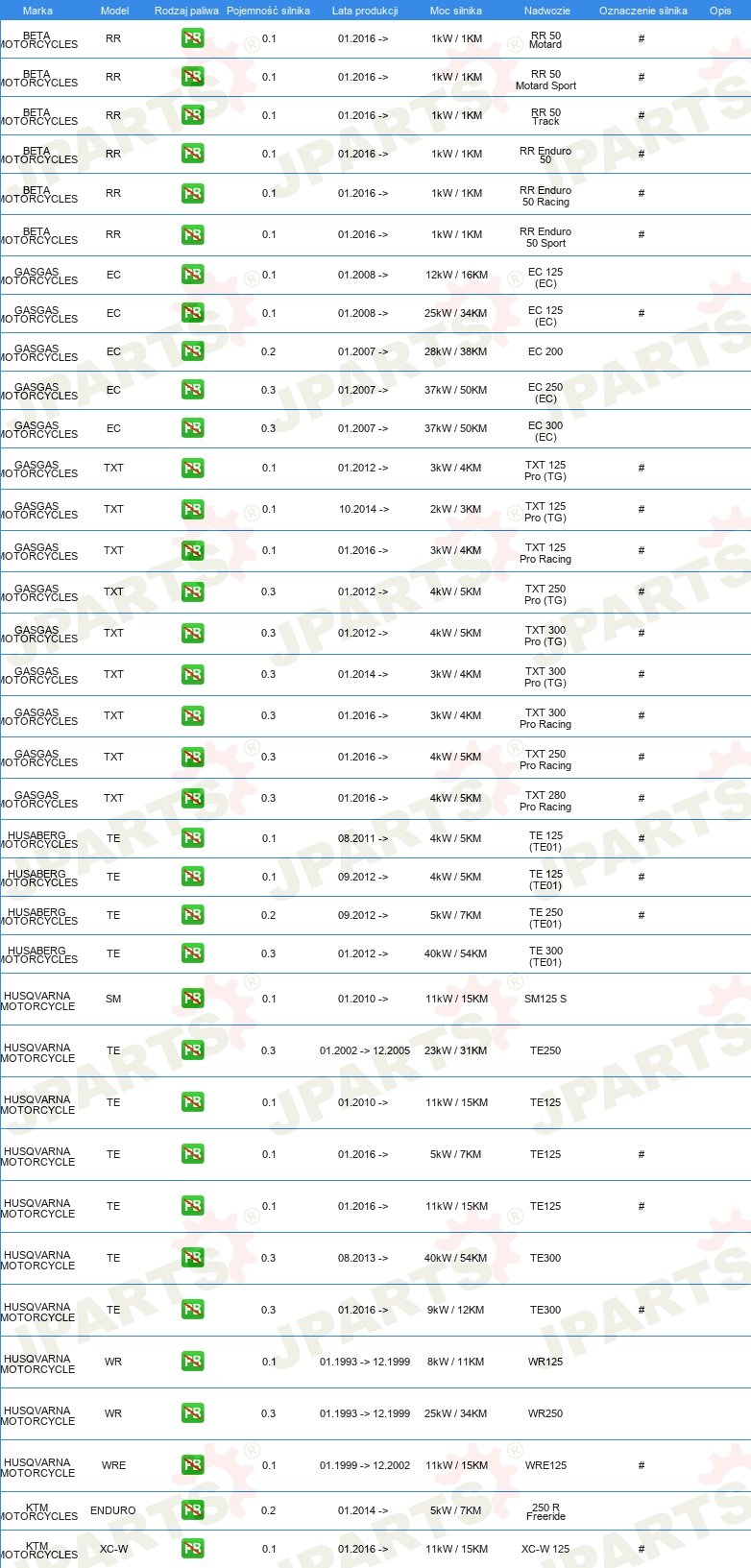Click the fuel icon for EC 125 with 12kW / 16KM
The width and height of the screenshot is (751, 1568).
pyautogui.click(x=193, y=275)
